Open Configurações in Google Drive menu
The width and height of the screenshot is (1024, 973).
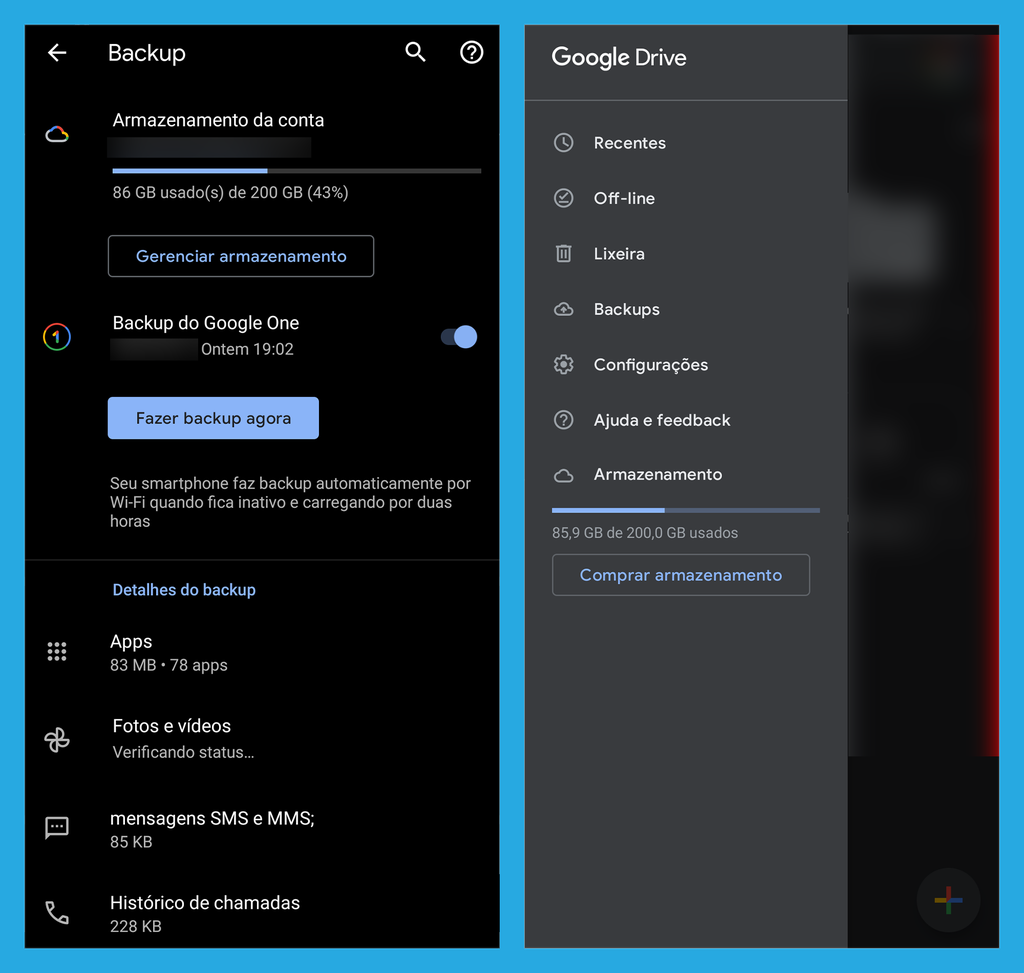686,364
